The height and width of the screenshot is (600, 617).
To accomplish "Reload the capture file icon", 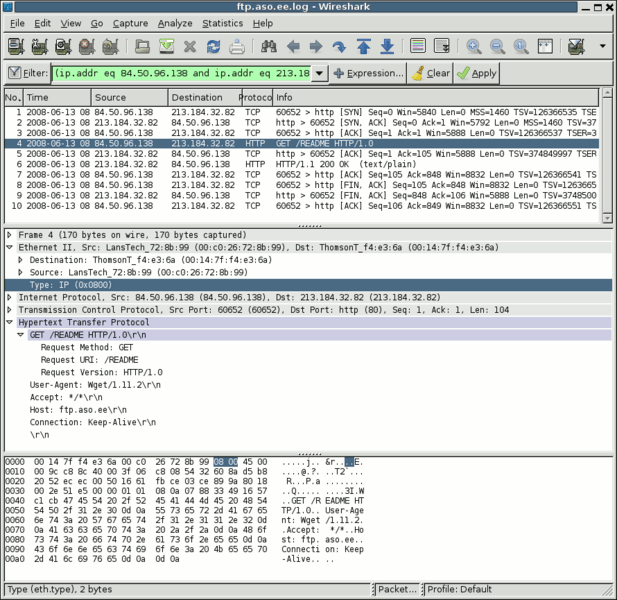I will point(214,46).
